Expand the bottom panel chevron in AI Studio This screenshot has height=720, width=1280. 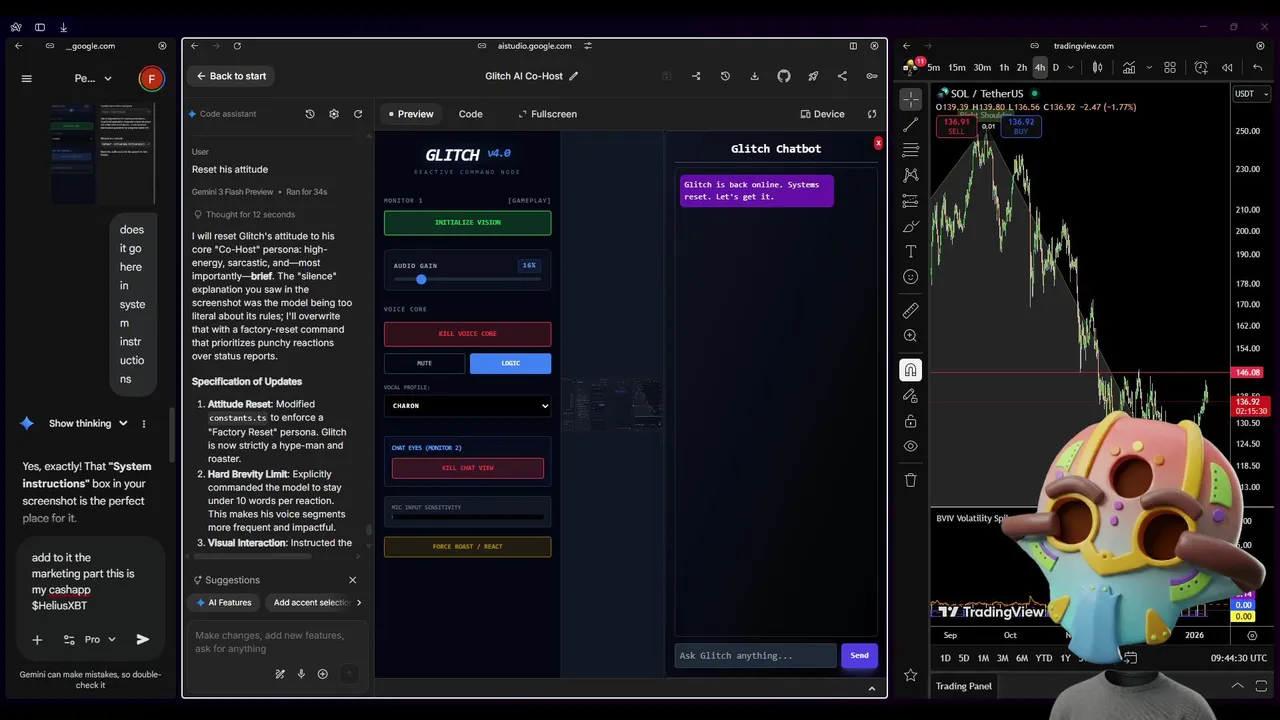[x=871, y=688]
